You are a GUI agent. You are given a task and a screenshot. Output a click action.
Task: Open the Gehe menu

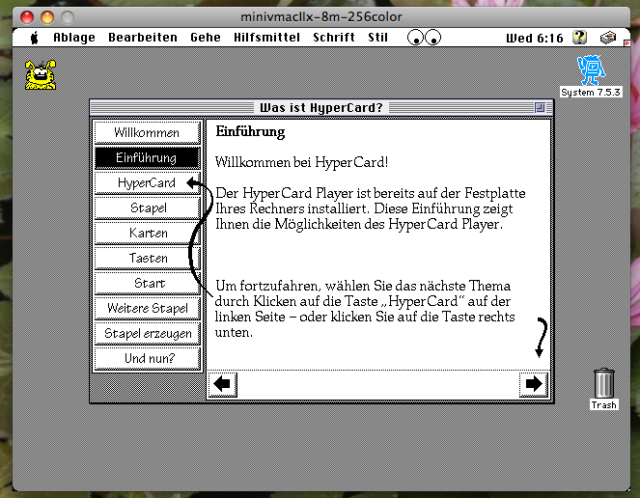pos(205,38)
